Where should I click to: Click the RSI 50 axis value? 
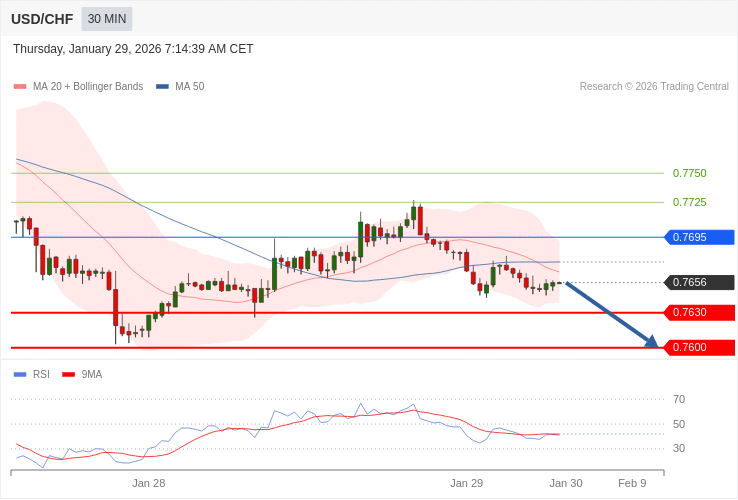(679, 425)
